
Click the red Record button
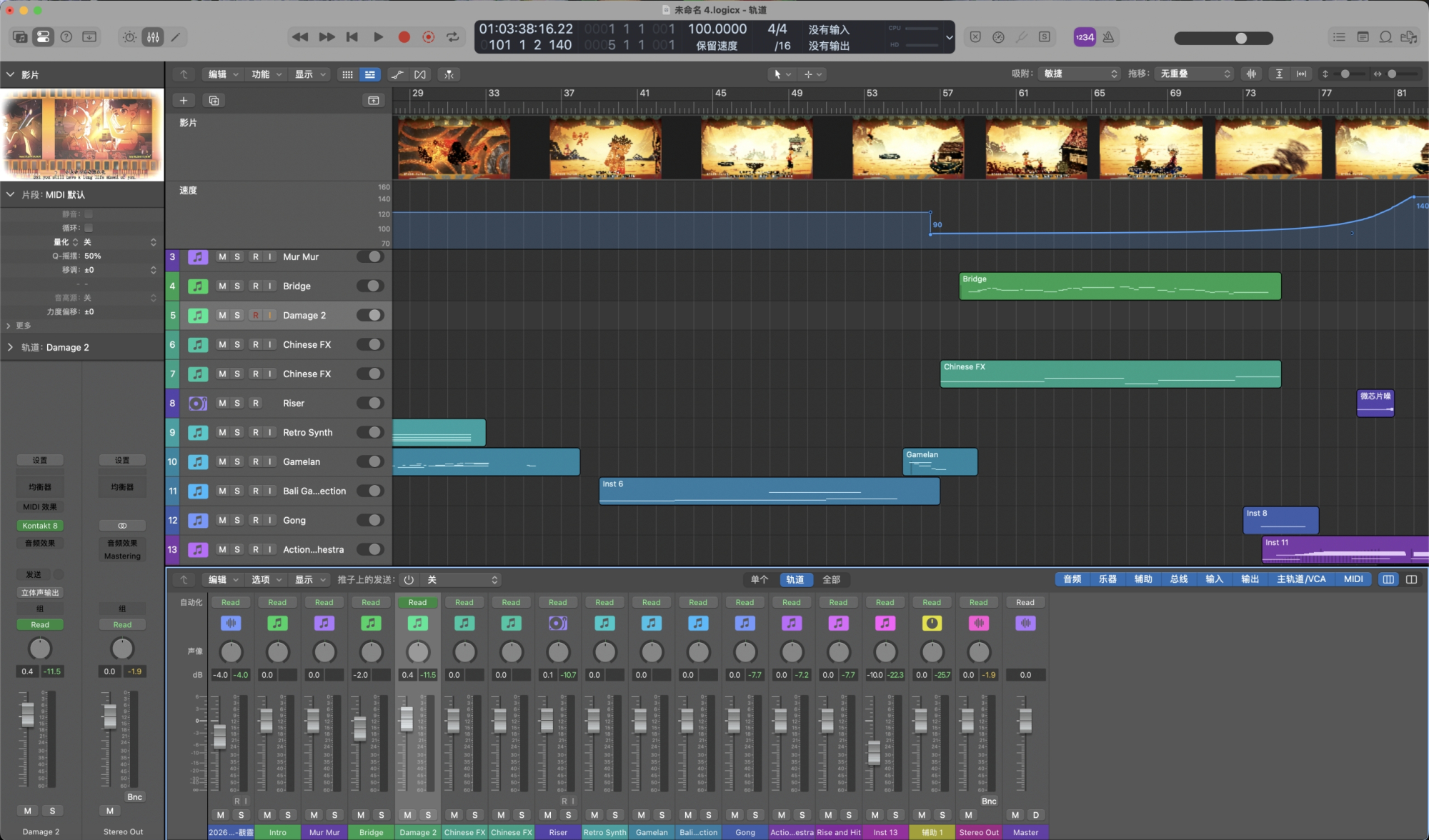coord(404,37)
